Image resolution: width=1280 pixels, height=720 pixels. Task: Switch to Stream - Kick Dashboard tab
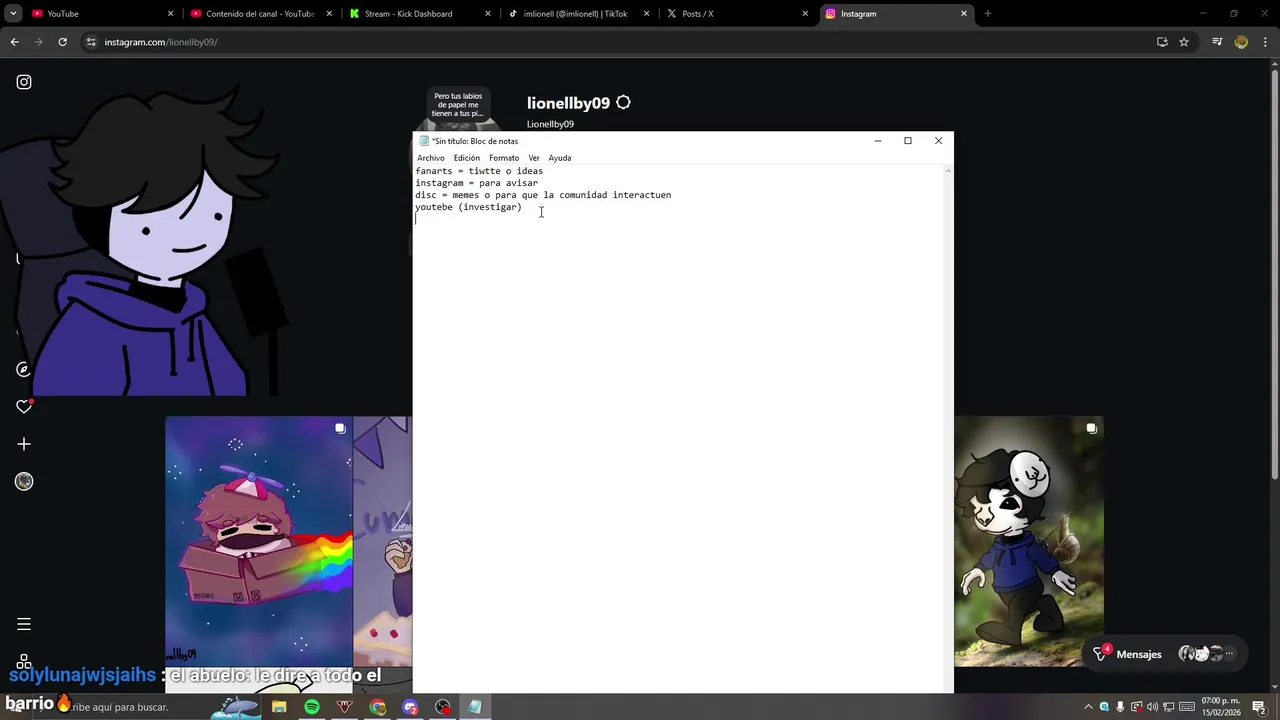(x=418, y=14)
